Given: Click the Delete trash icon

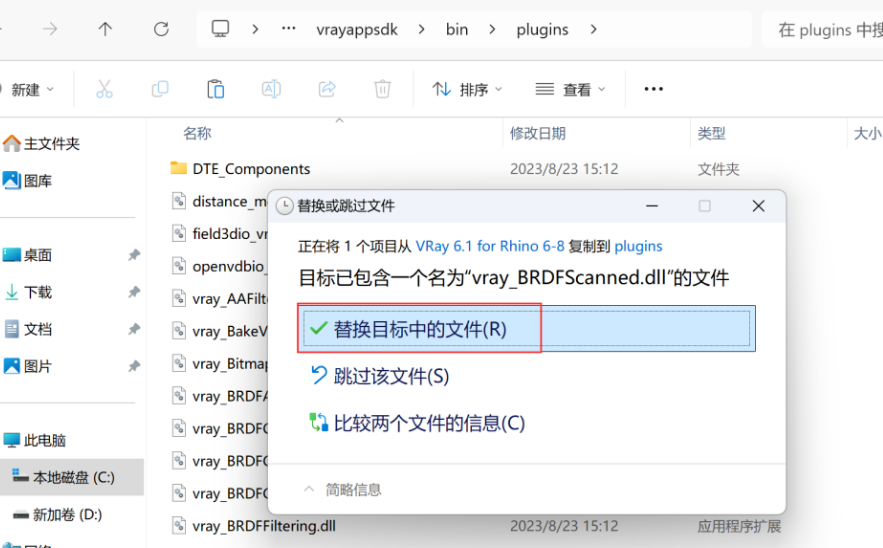Looking at the screenshot, I should 382,89.
